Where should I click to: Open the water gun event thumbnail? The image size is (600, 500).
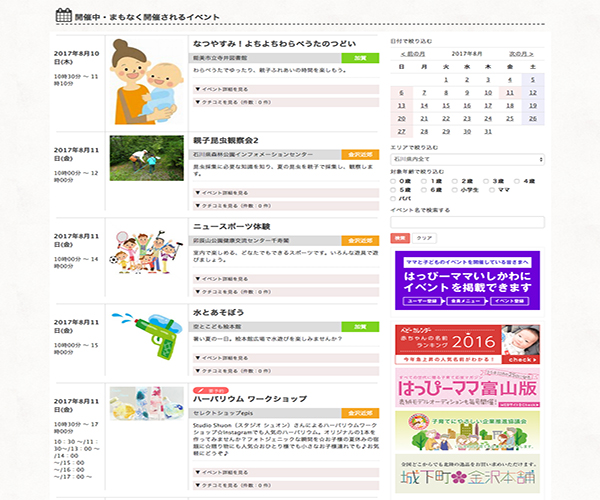click(x=147, y=338)
